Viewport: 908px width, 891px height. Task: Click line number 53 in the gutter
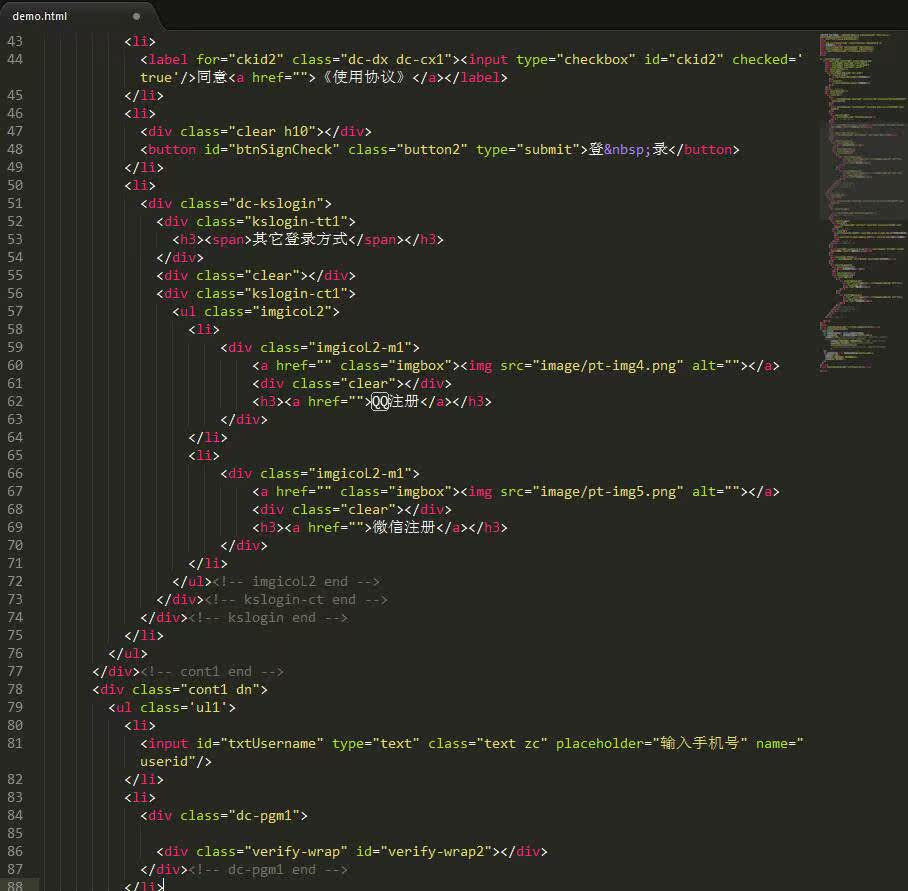(x=15, y=239)
